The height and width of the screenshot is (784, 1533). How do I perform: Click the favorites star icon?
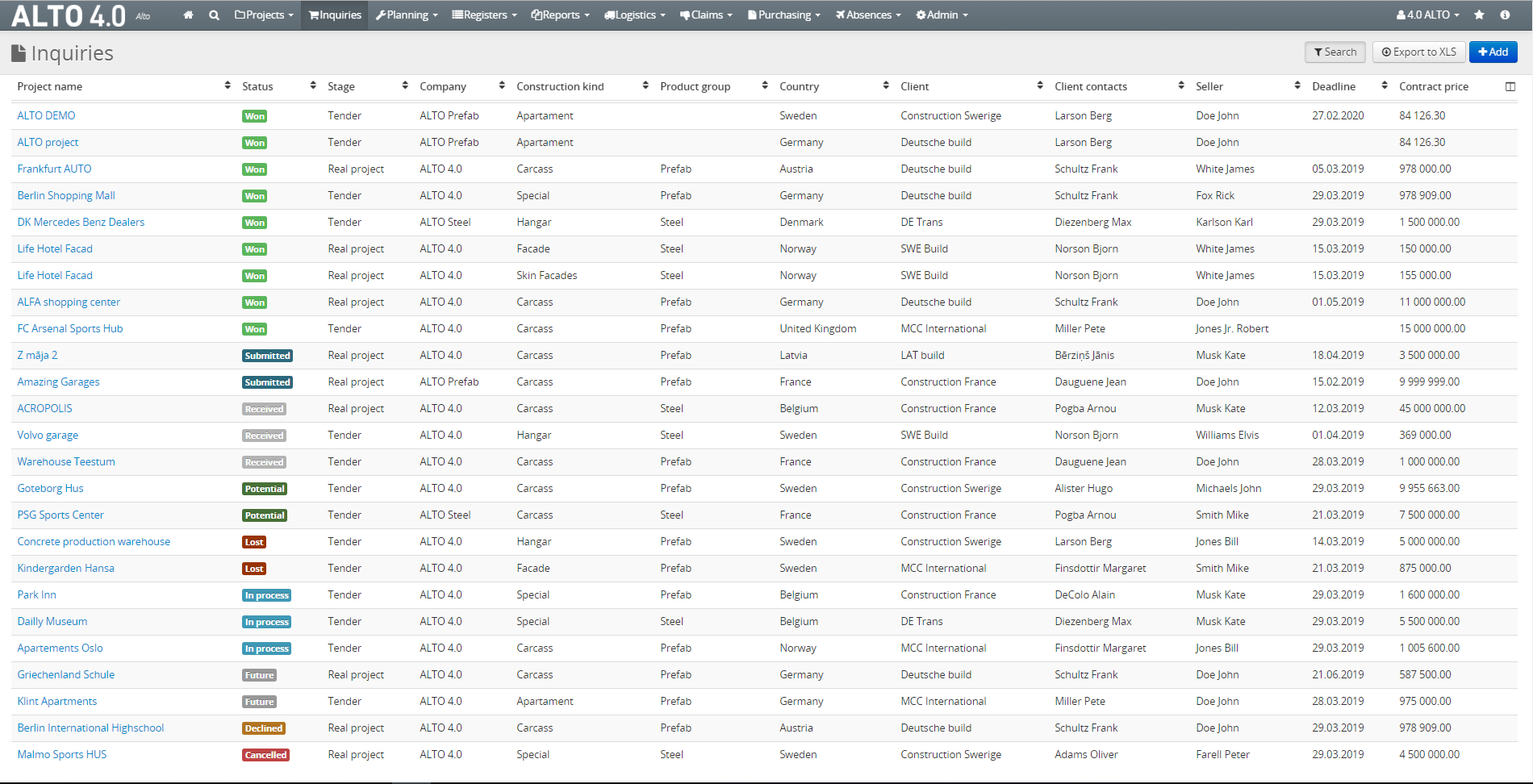pos(1479,15)
